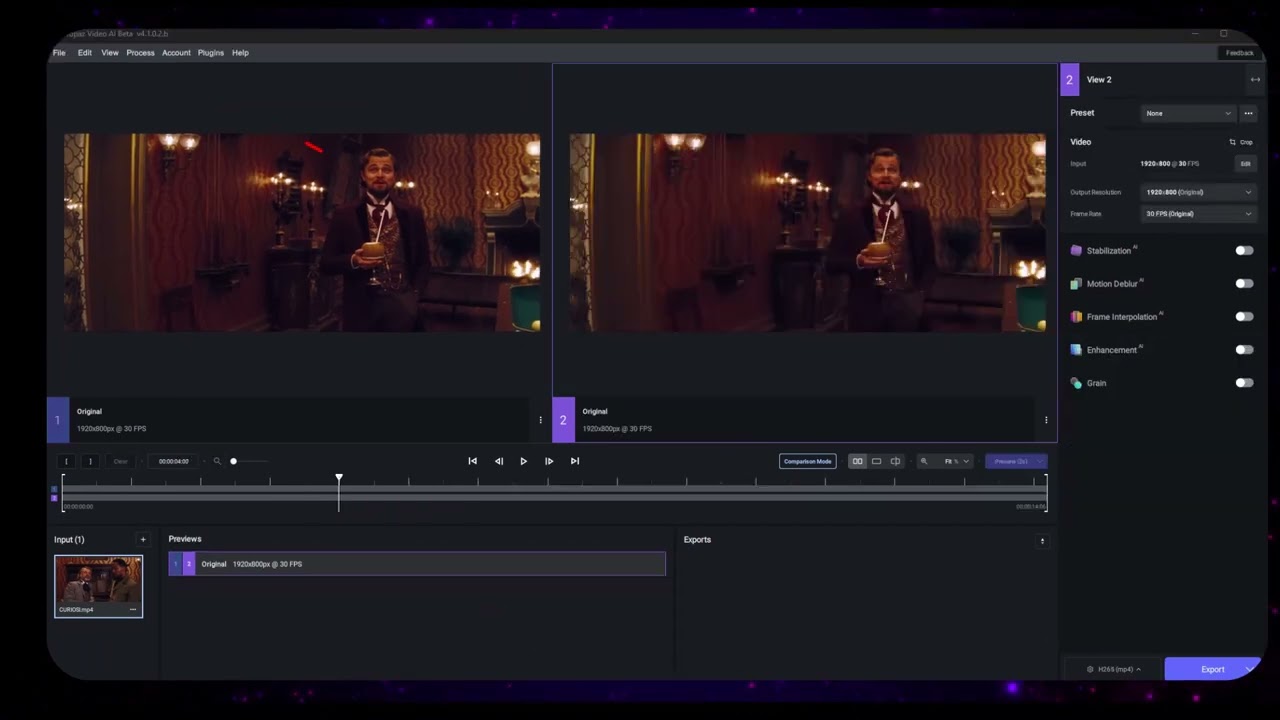This screenshot has height=720, width=1280.
Task: Click the Enhancement filter icon
Action: (x=1076, y=350)
